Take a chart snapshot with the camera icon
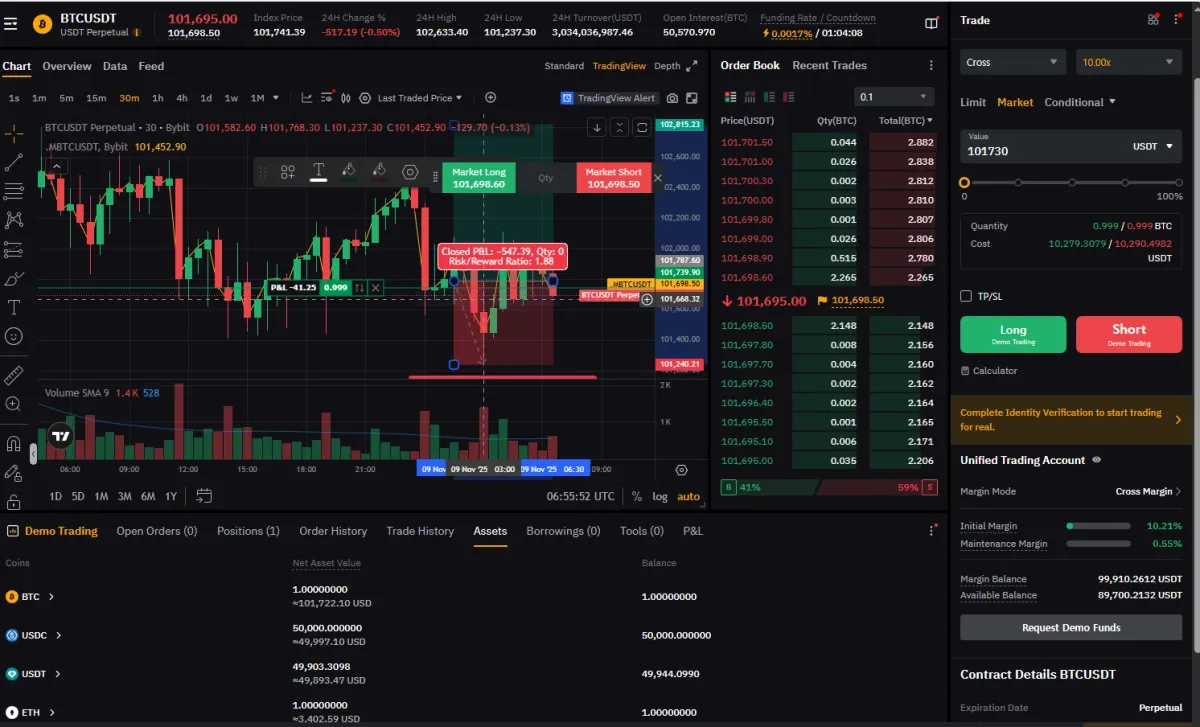The image size is (1200, 727). (x=672, y=98)
